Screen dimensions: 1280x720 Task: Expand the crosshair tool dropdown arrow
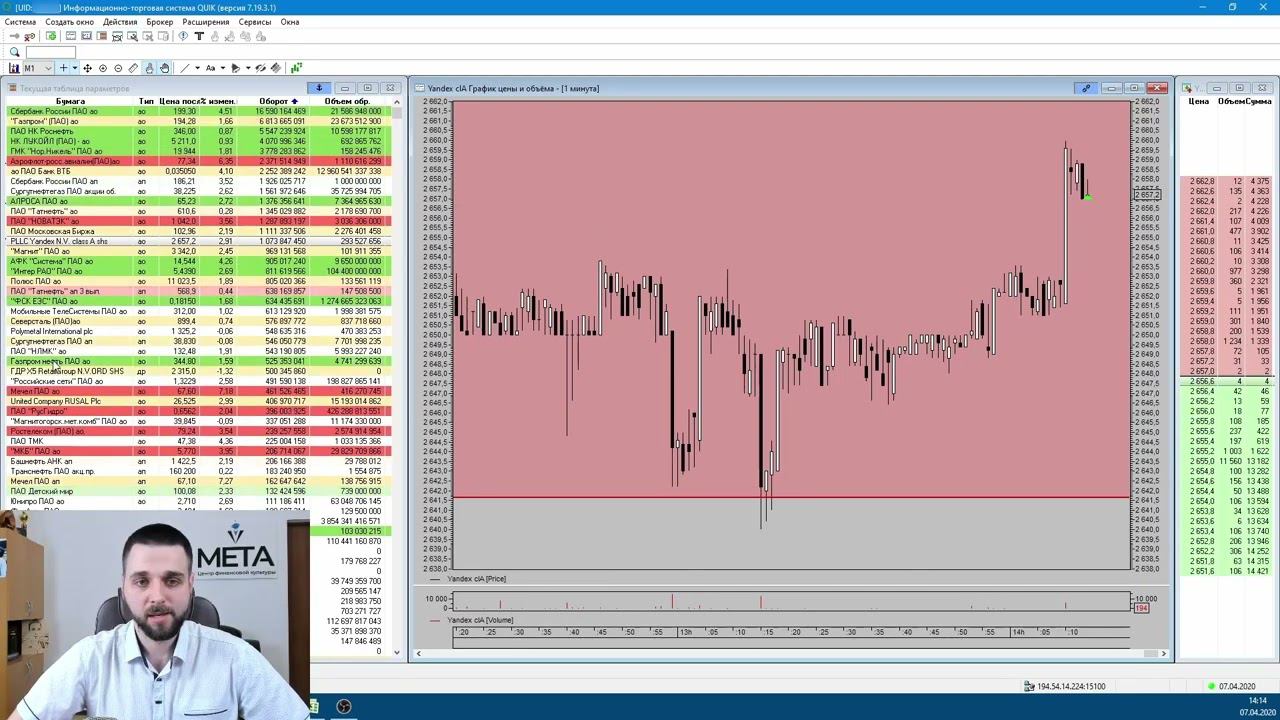[x=75, y=68]
